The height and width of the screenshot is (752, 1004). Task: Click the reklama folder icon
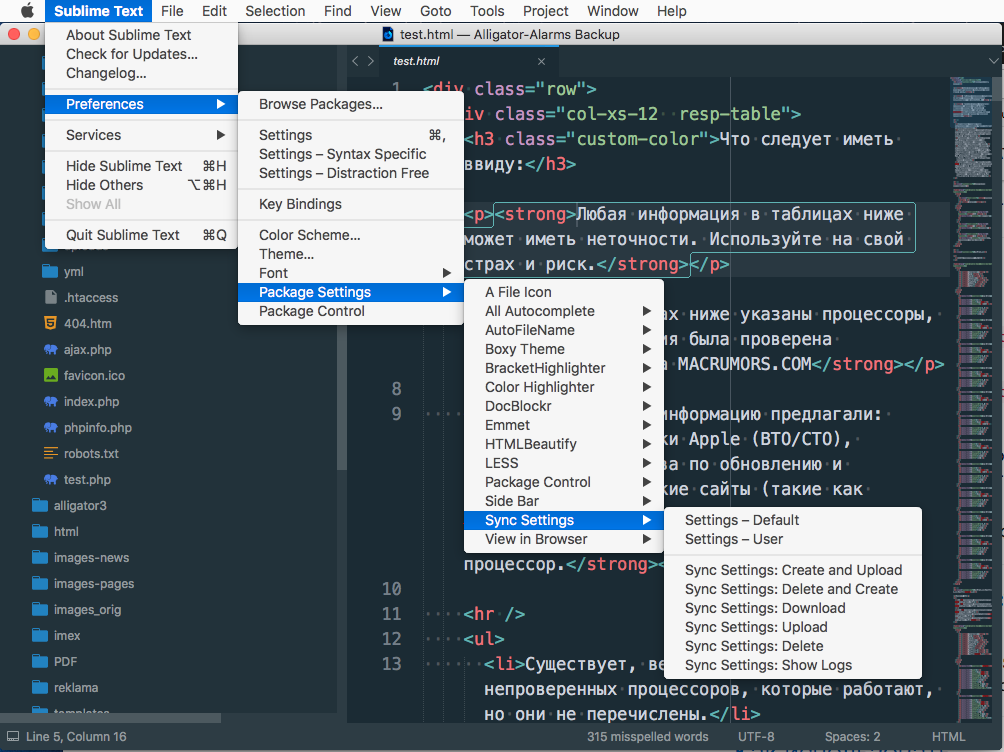tap(40, 687)
